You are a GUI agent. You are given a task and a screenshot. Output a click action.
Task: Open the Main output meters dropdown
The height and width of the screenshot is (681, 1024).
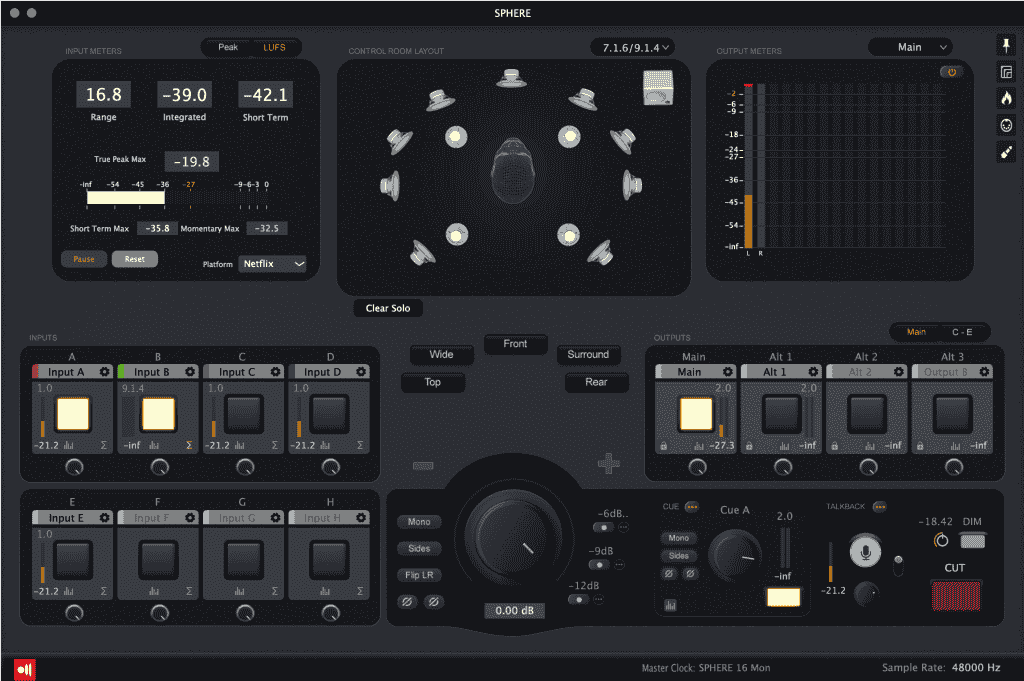click(910, 46)
